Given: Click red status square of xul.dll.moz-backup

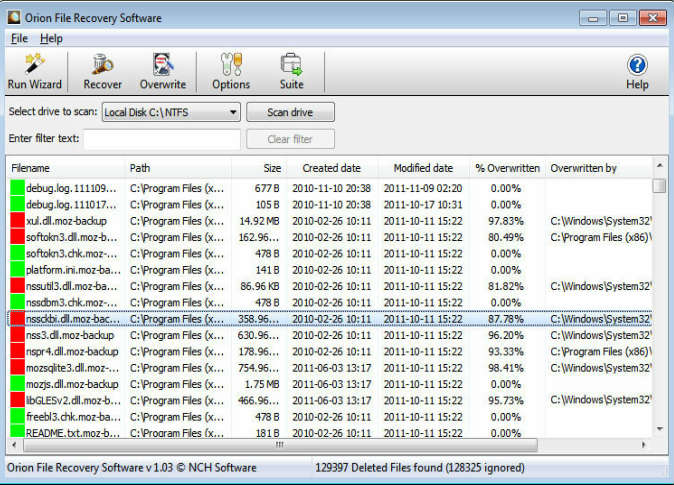Looking at the screenshot, I should (16, 221).
